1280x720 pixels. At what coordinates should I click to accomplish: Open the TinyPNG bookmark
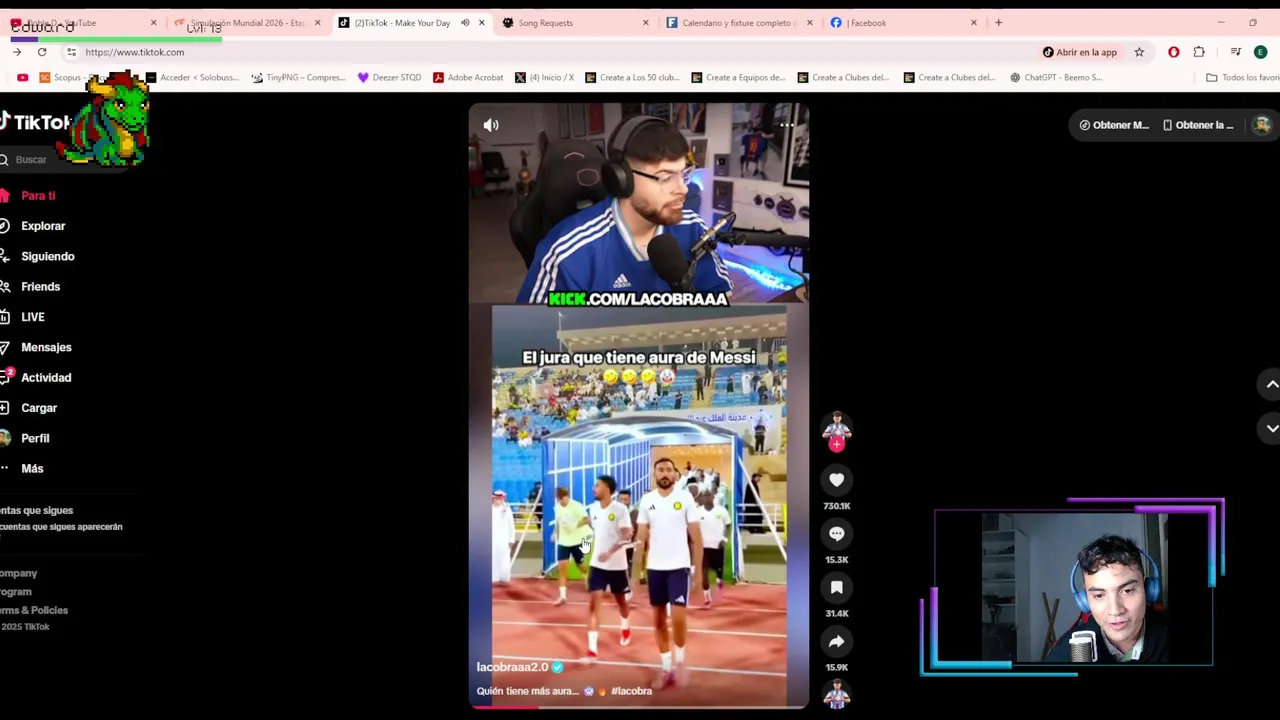tap(298, 77)
